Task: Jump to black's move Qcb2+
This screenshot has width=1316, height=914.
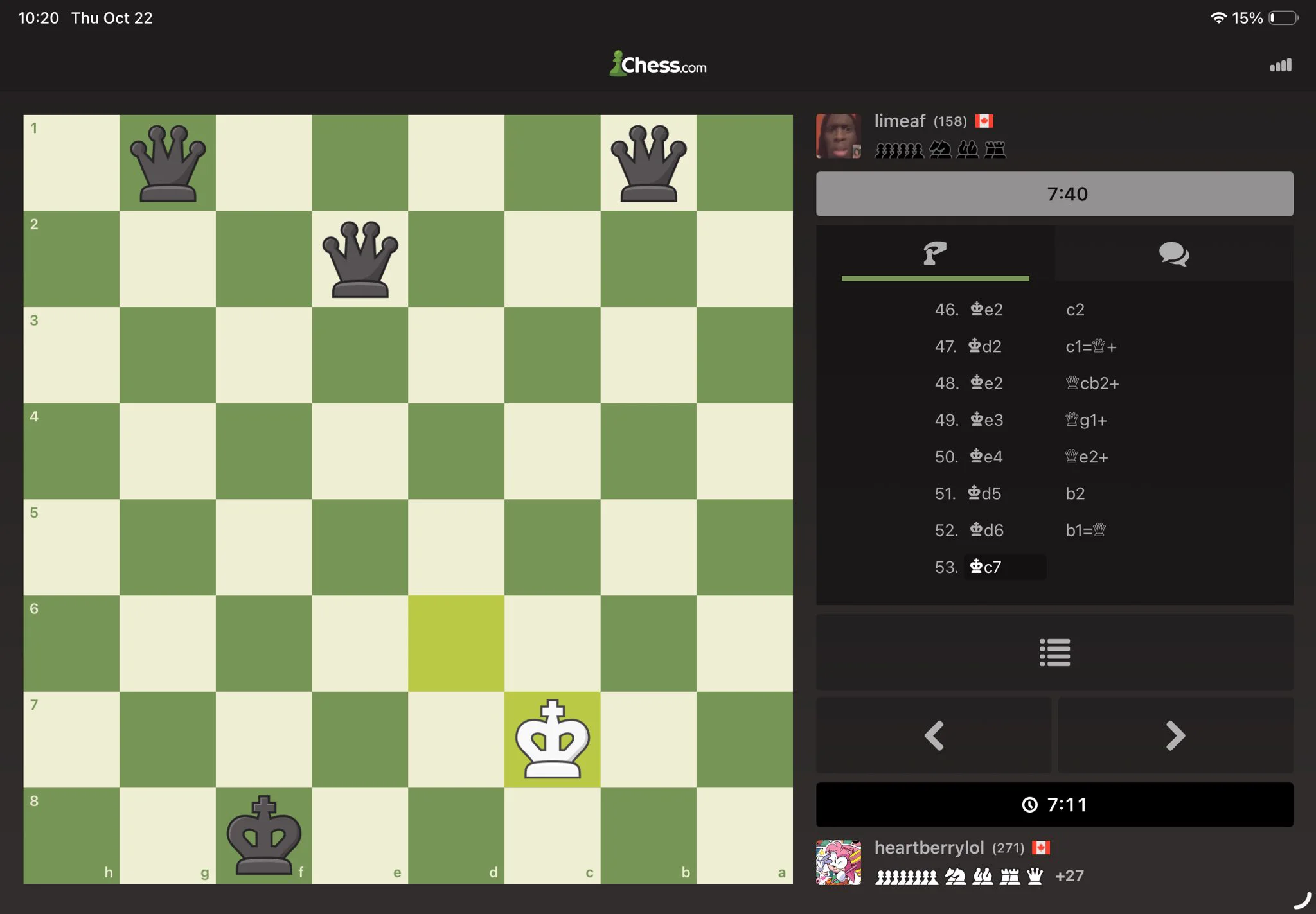Action: click(x=1092, y=383)
